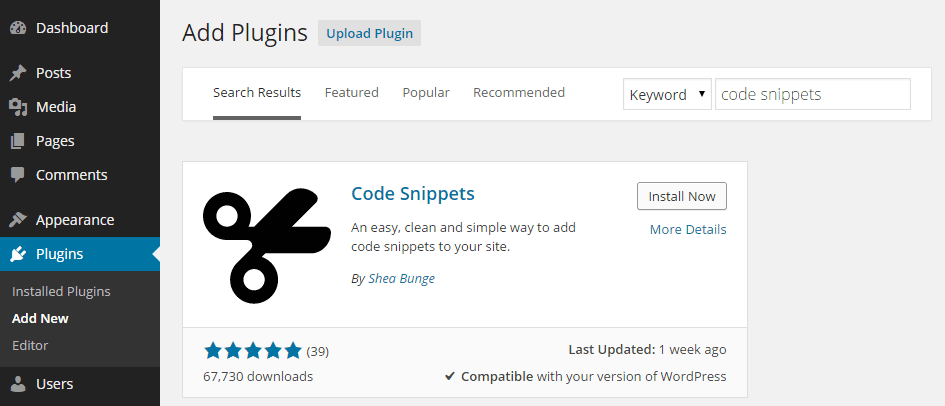Open the Dashboard gauge icon
Viewport: 945px width, 406px height.
click(19, 28)
